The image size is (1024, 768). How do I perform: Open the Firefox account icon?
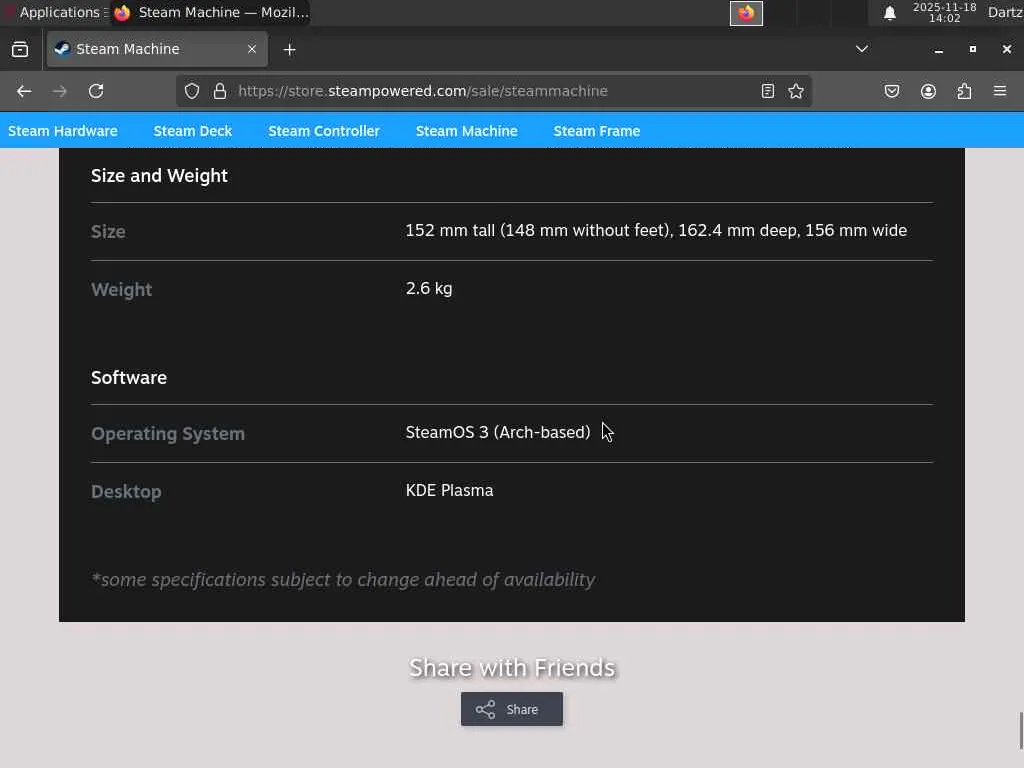click(928, 91)
